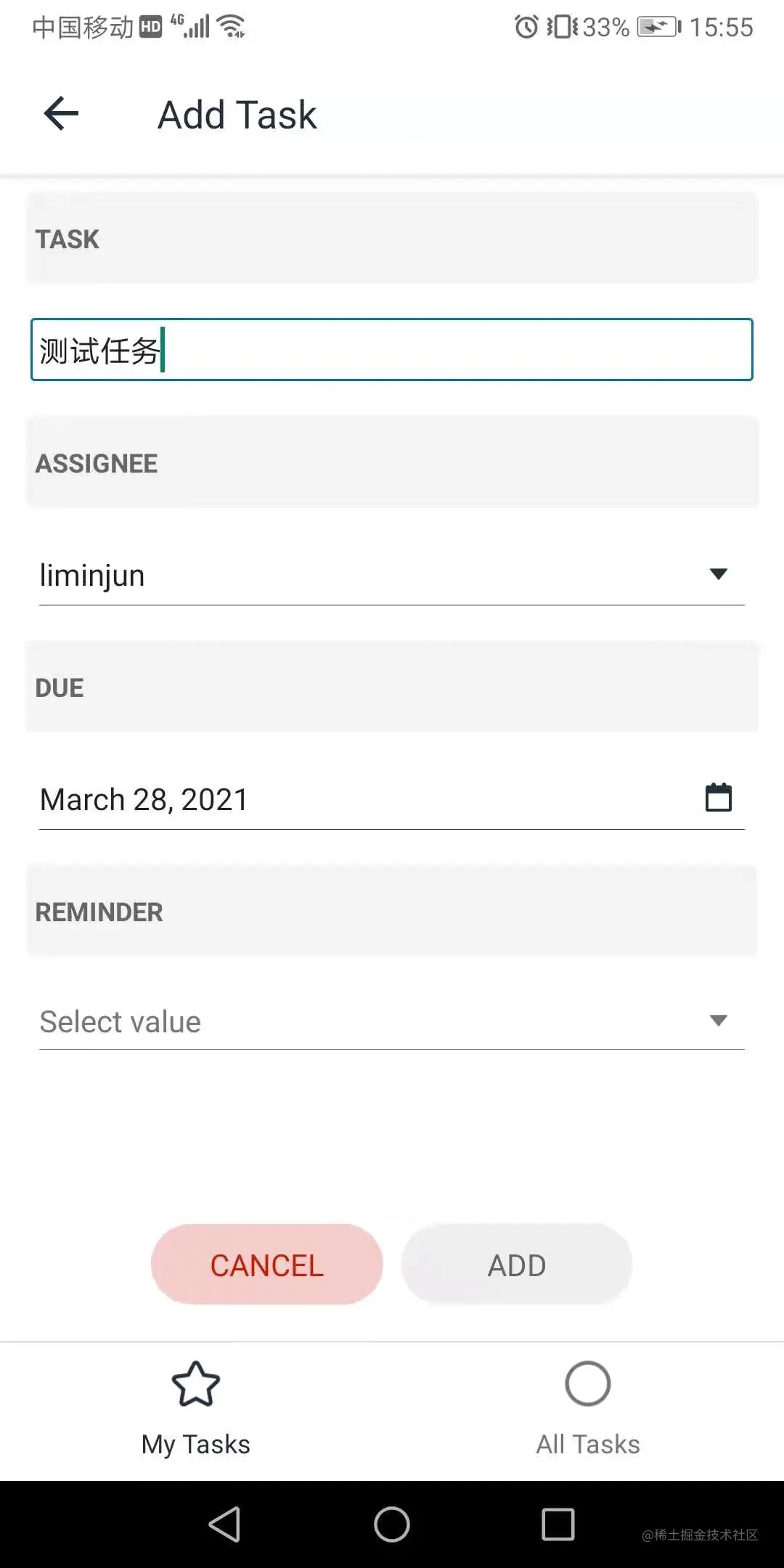The image size is (784, 1568).
Task: Switch to the All Tasks tab
Action: (588, 1410)
